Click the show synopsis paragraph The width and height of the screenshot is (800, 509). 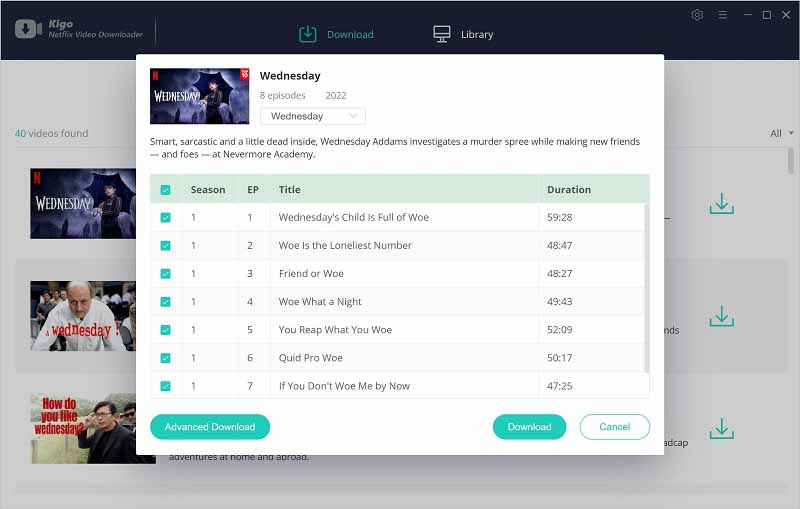(395, 147)
